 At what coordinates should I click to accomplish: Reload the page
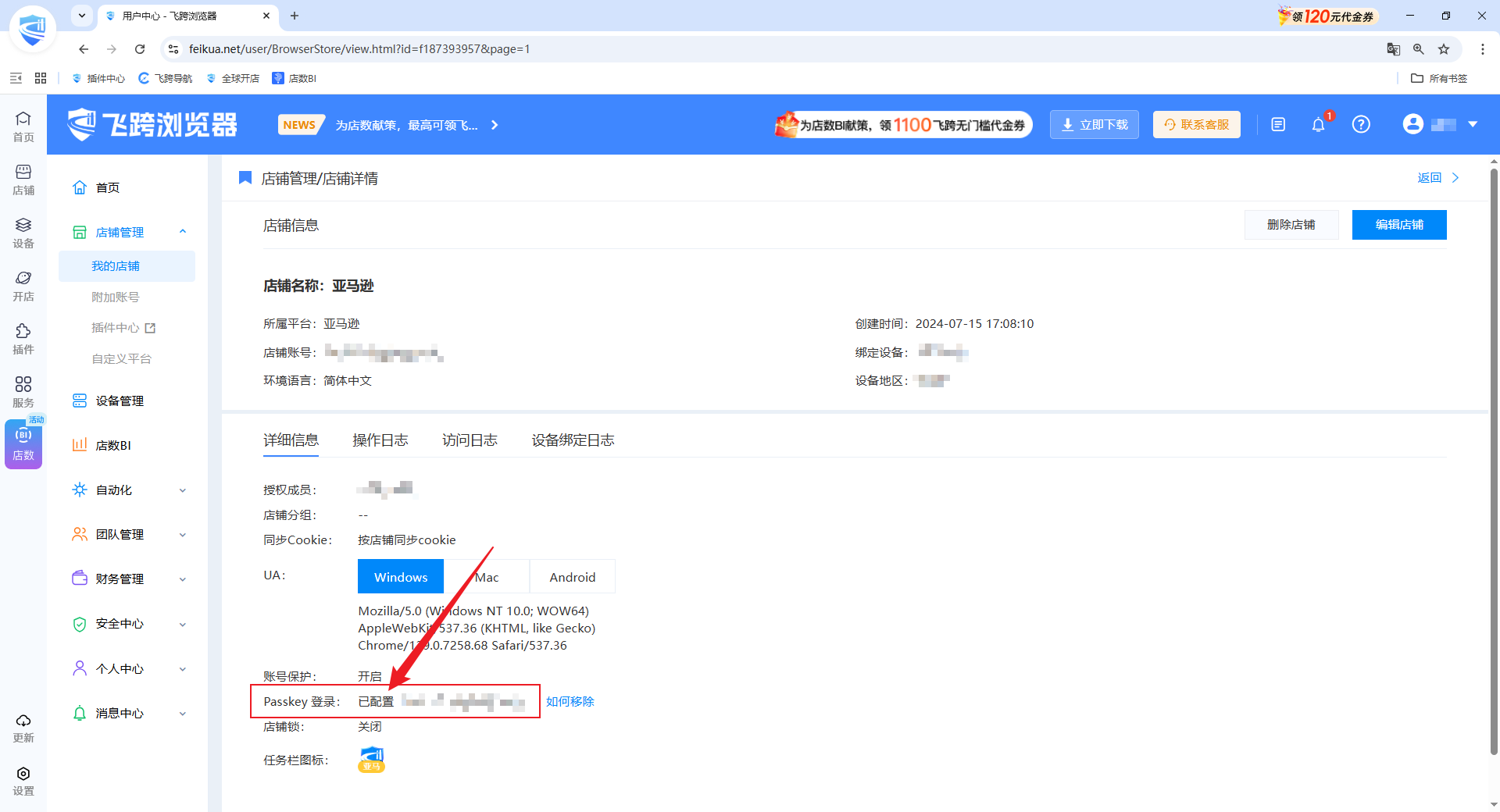coord(140,49)
